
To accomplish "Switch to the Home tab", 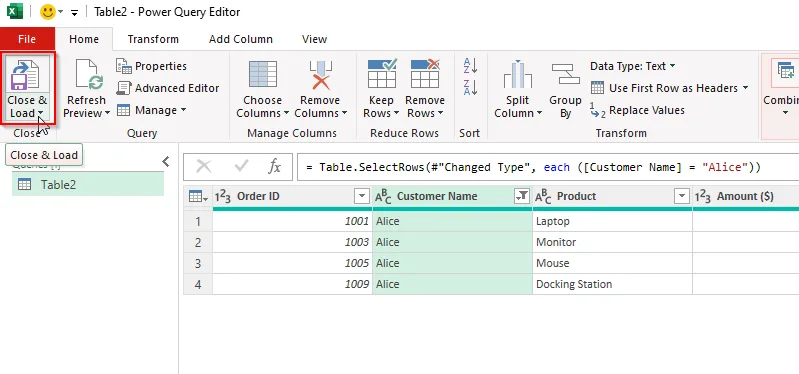I will pos(84,39).
